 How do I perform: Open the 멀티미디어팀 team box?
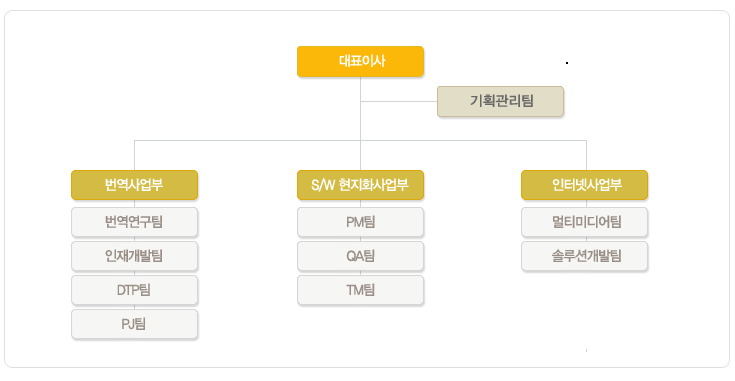585,222
